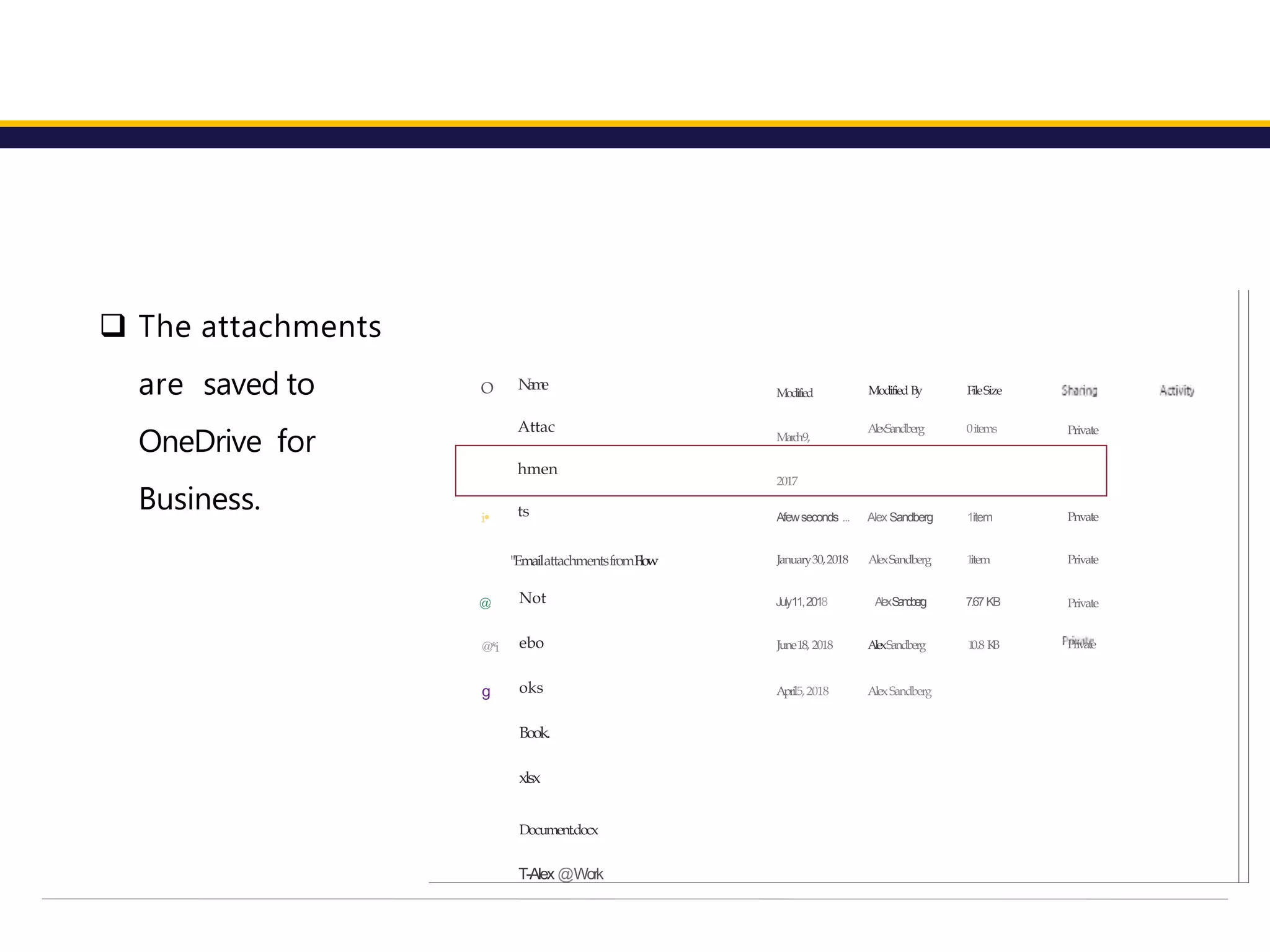Click the 'oks' file name fragment

click(531, 688)
